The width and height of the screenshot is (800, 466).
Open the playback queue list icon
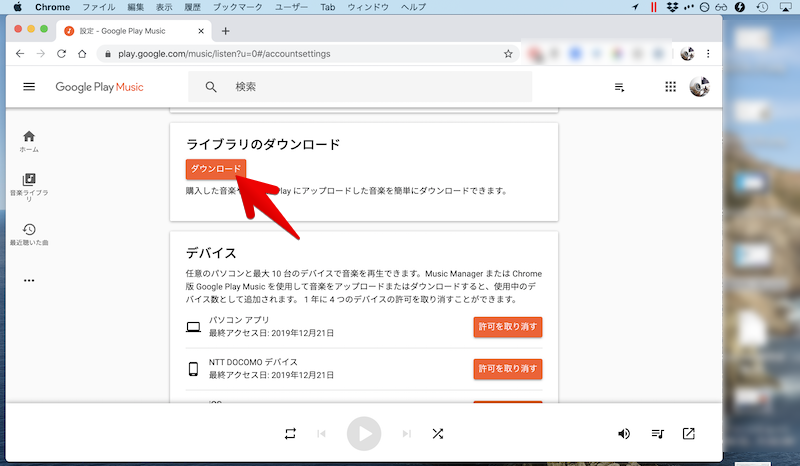tap(657, 434)
